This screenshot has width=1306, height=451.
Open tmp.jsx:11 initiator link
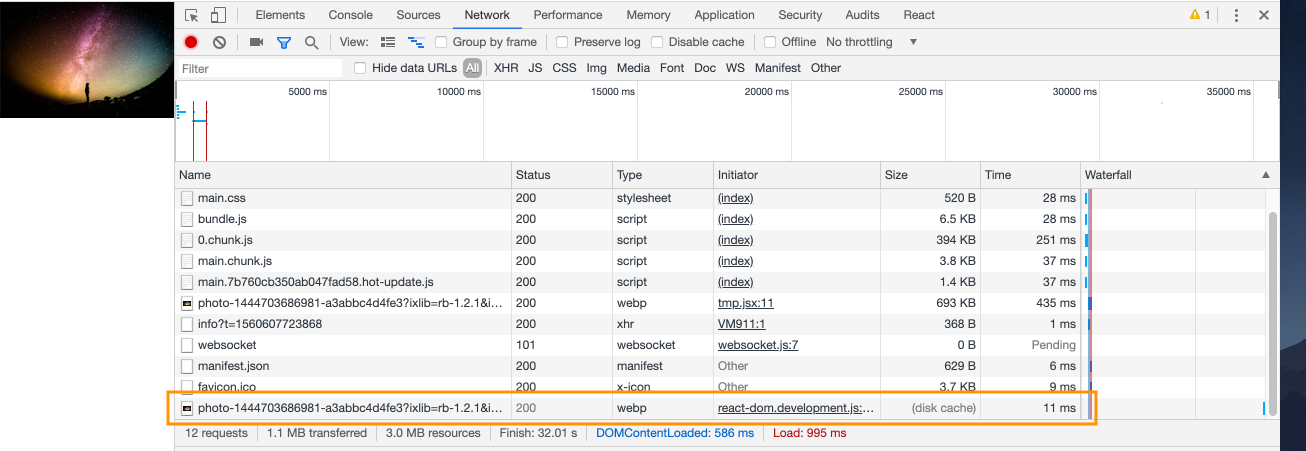(746, 303)
